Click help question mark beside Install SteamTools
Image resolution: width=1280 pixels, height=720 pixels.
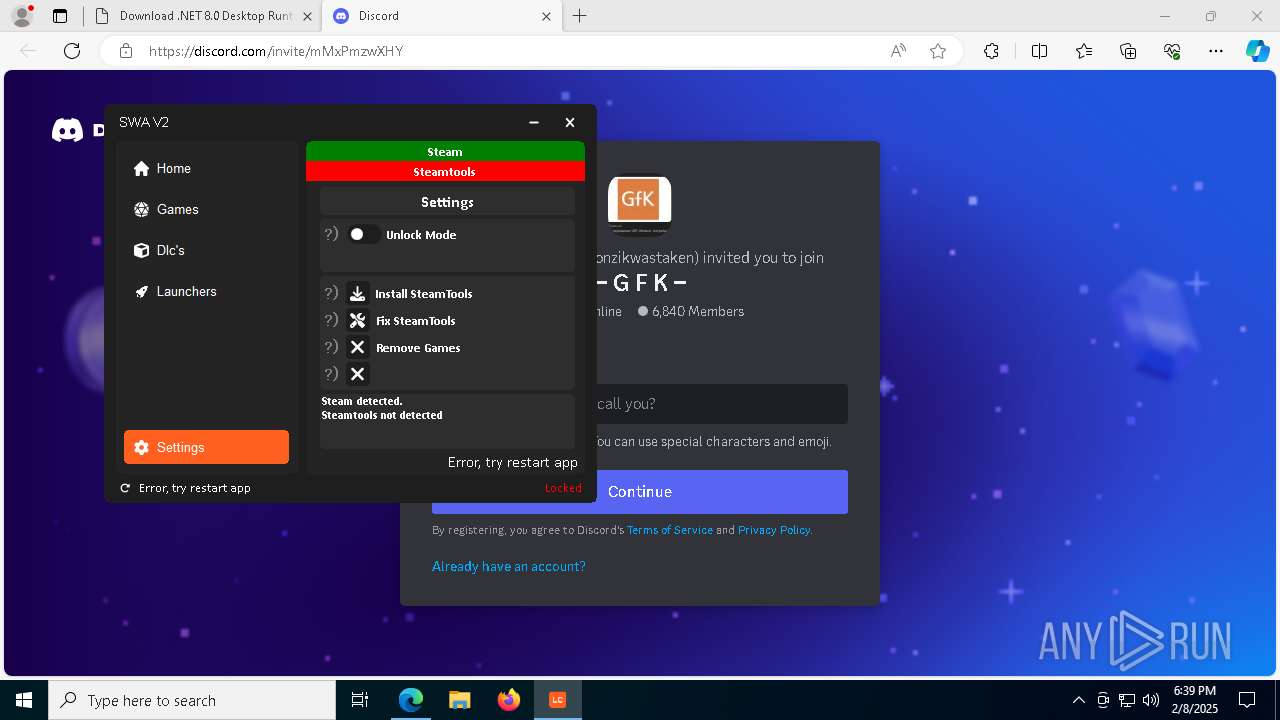coord(331,293)
